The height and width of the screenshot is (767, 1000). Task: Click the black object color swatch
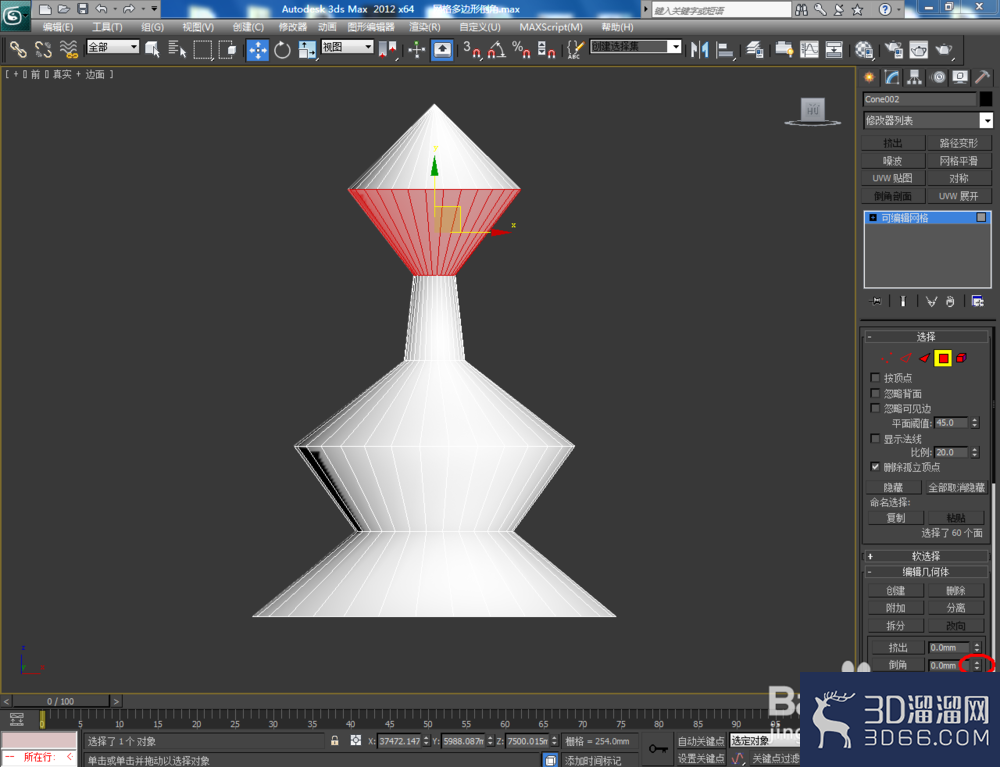(x=985, y=99)
